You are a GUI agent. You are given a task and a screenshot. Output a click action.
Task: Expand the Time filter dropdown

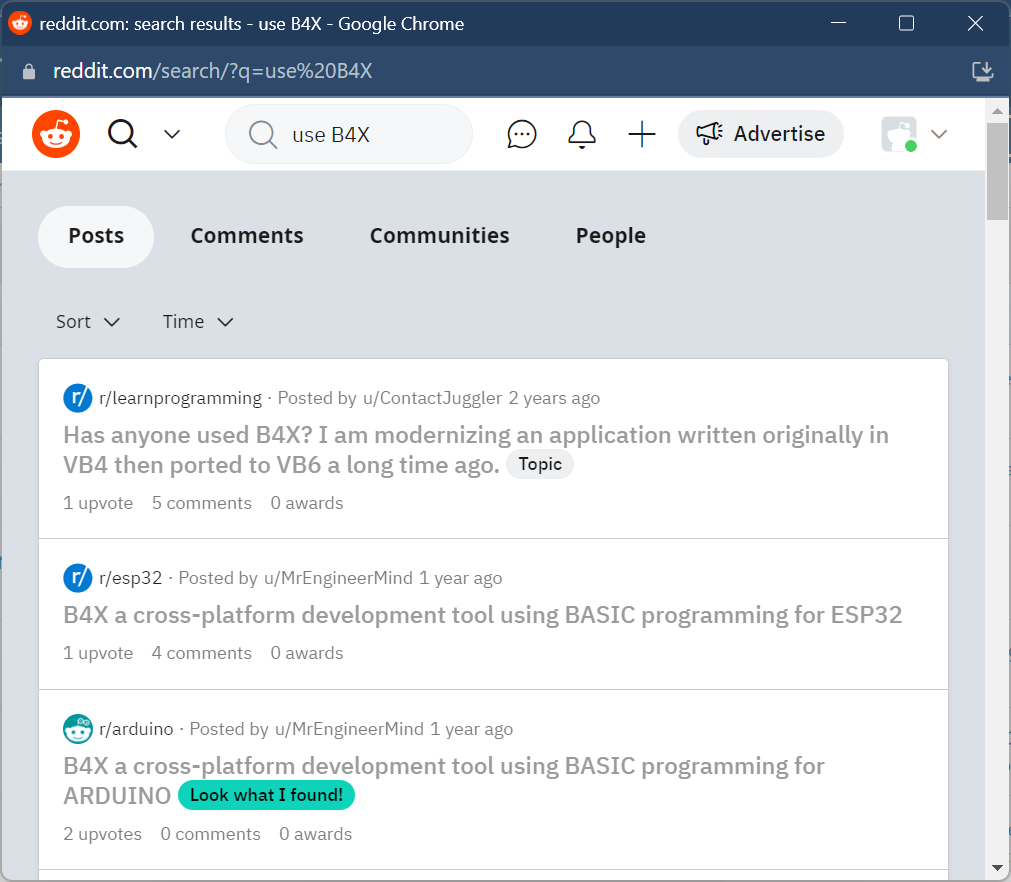pos(198,321)
